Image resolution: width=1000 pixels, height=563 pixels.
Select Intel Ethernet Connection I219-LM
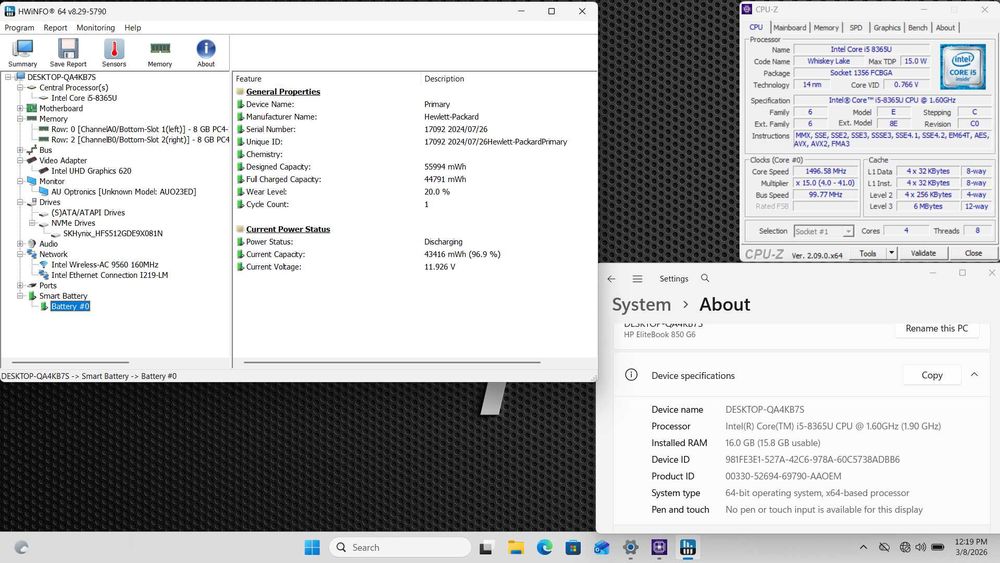110,275
